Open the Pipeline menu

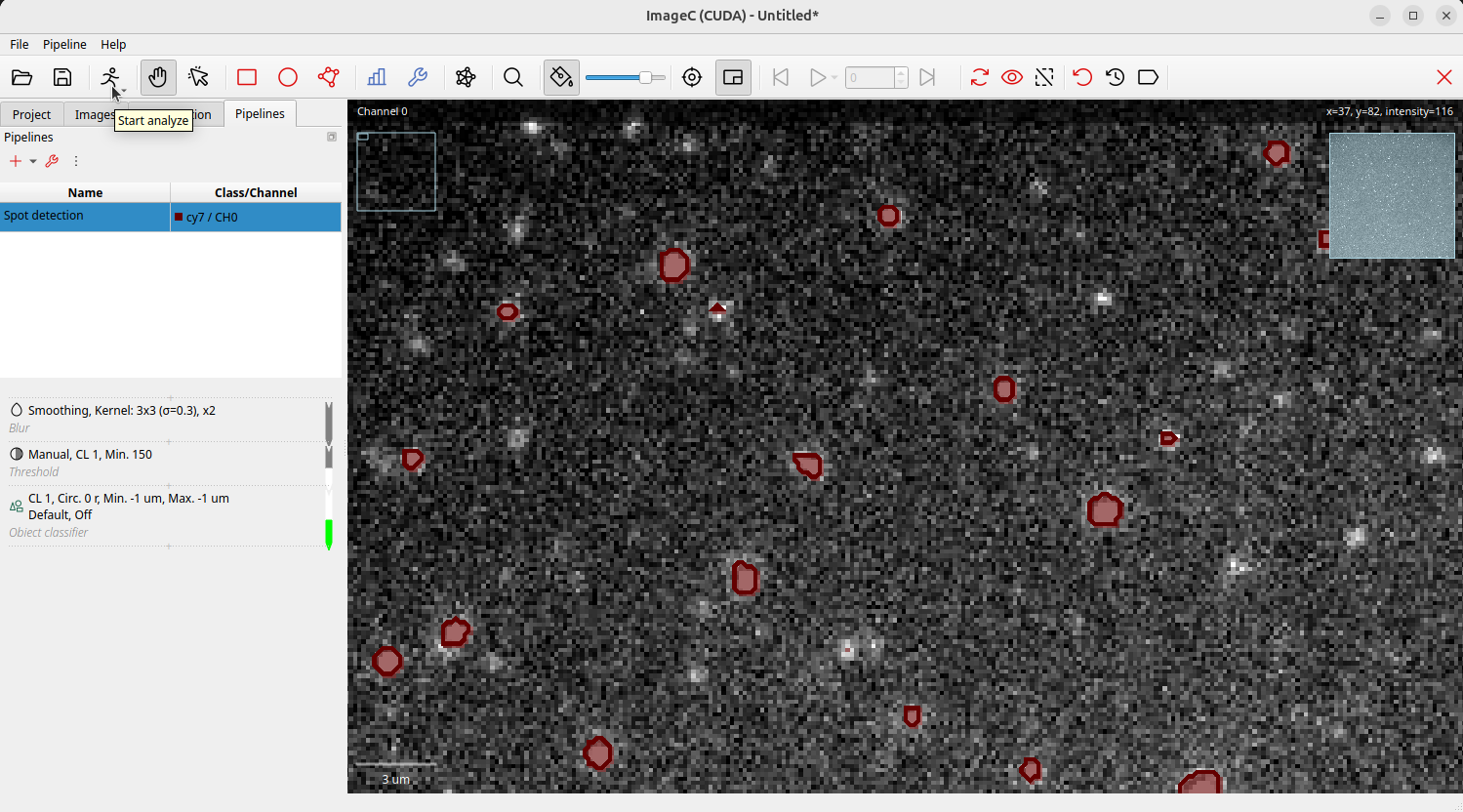[64, 44]
